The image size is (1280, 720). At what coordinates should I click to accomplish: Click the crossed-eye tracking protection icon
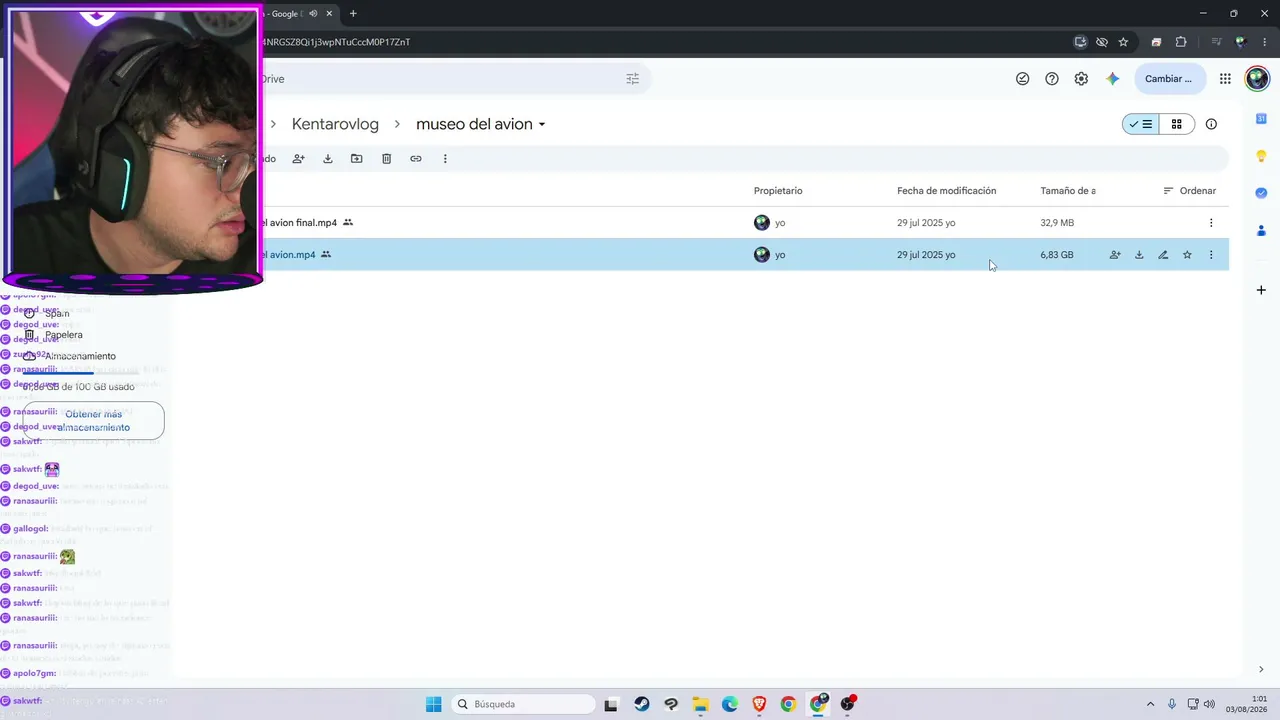coord(1102,42)
